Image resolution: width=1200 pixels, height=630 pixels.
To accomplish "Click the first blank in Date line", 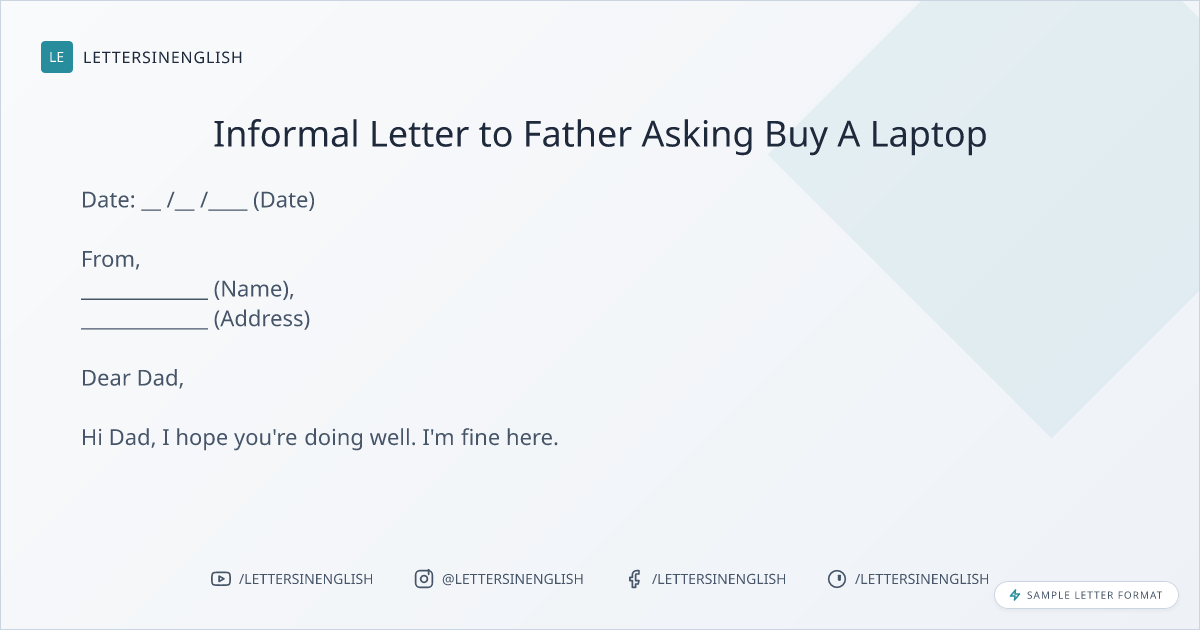I will (x=151, y=204).
